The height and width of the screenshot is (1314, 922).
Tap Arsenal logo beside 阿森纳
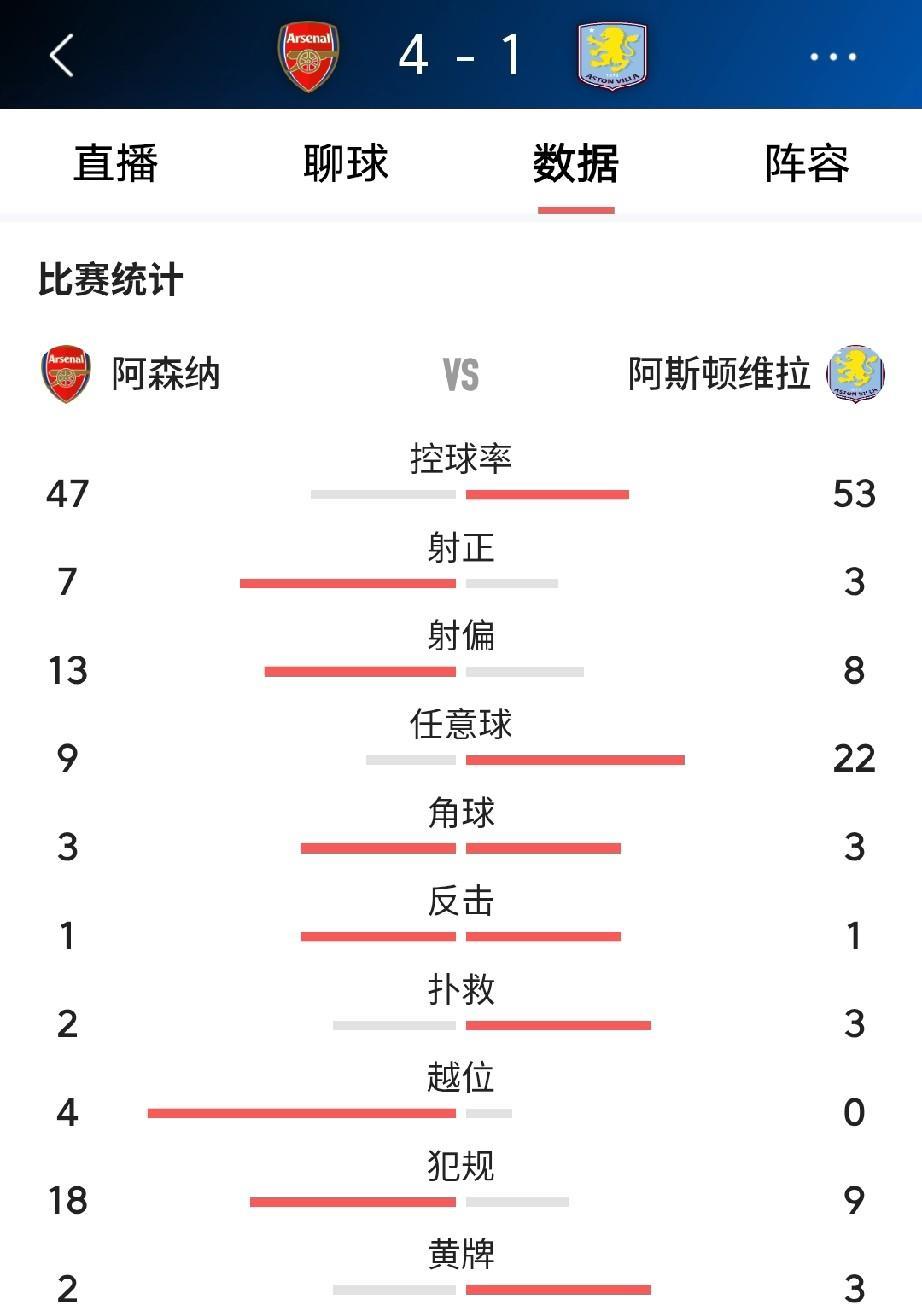click(x=67, y=374)
